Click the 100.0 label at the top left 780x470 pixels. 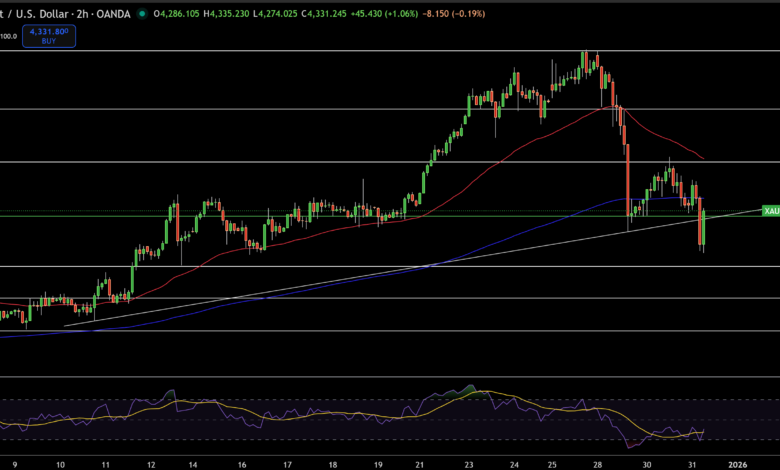8,36
